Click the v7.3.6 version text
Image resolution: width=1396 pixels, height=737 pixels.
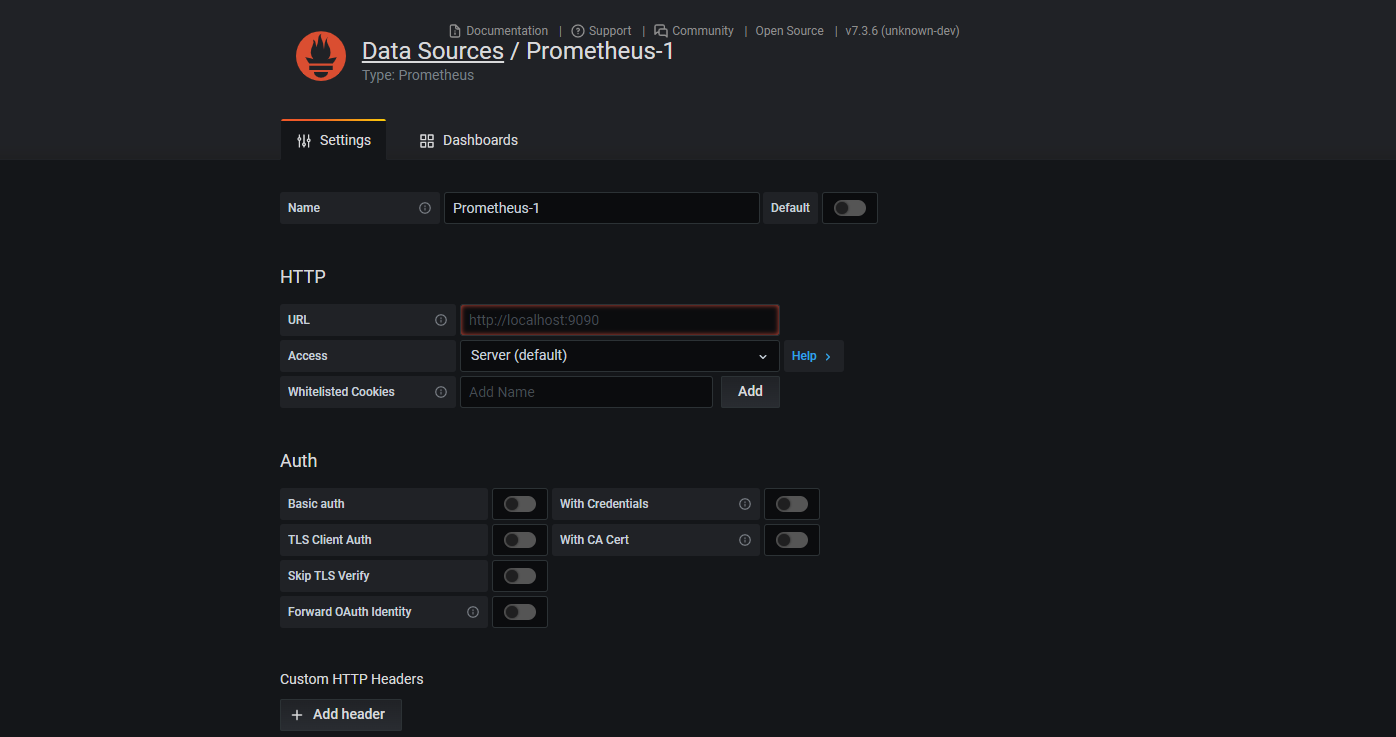(902, 31)
